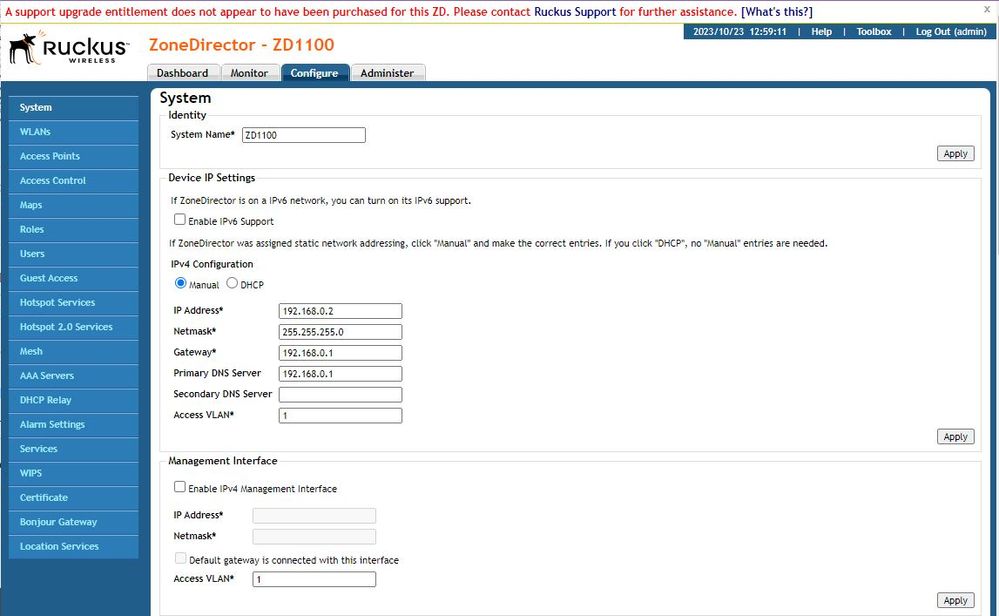Open WLANs in the sidebar
The height and width of the screenshot is (616, 999).
coord(35,132)
